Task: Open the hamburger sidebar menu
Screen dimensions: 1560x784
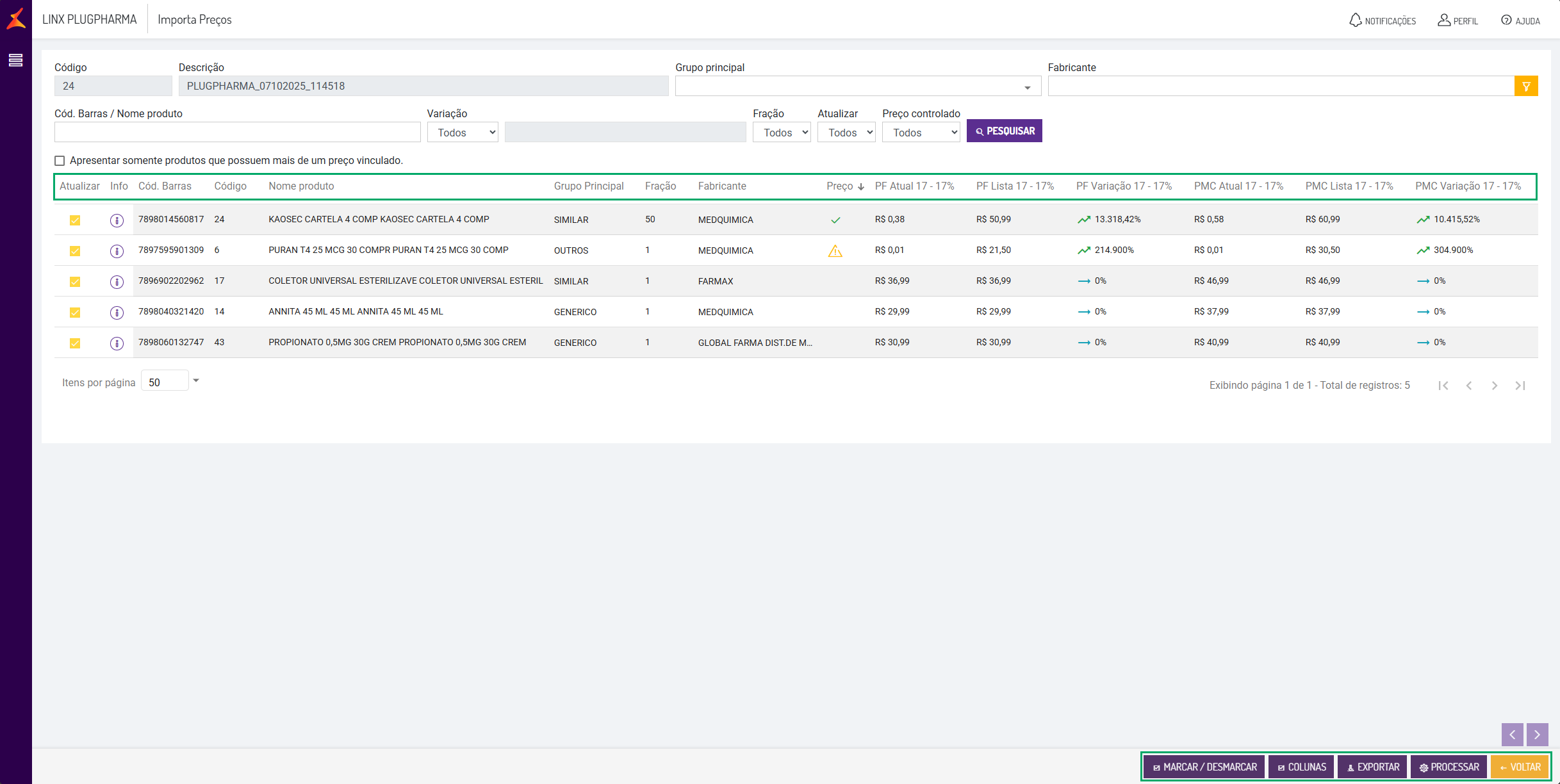Action: tap(15, 60)
